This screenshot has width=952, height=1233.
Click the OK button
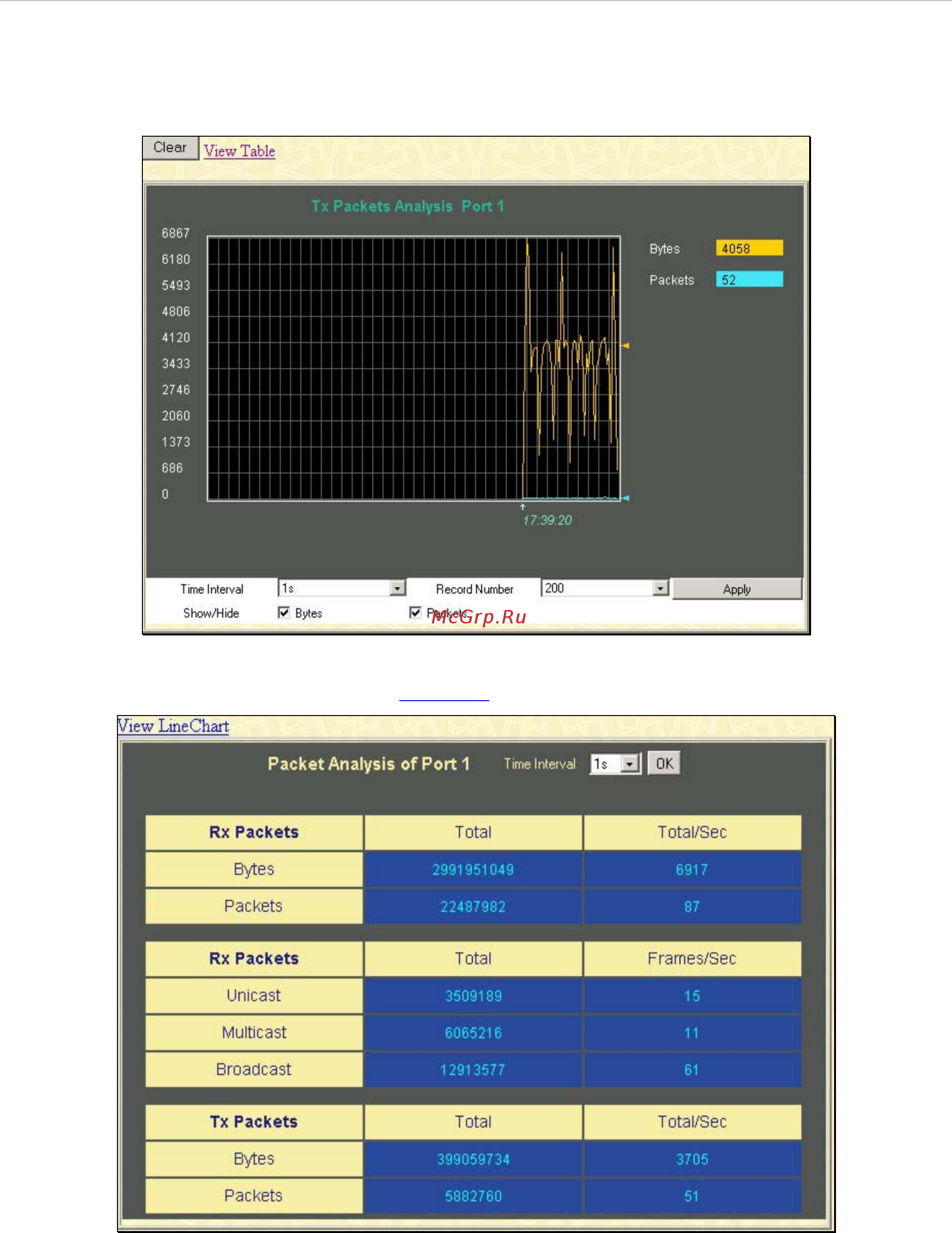664,764
